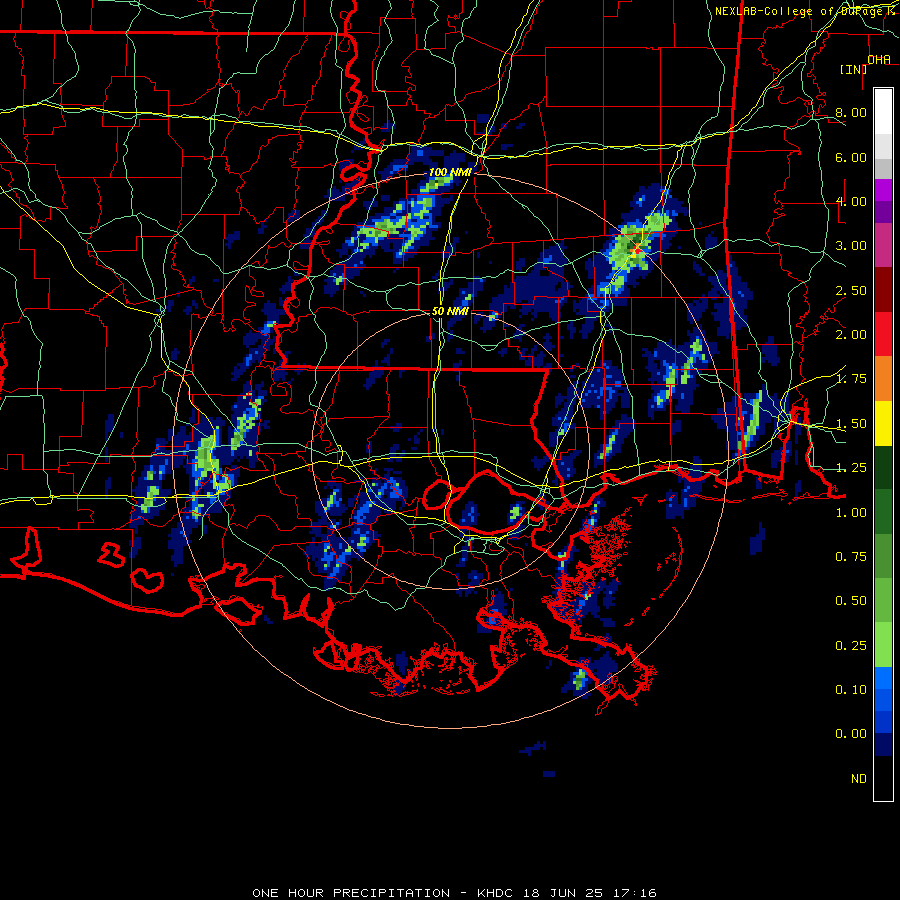The height and width of the screenshot is (900, 900).
Task: Click the "ND" legend label
Action: (x=859, y=779)
